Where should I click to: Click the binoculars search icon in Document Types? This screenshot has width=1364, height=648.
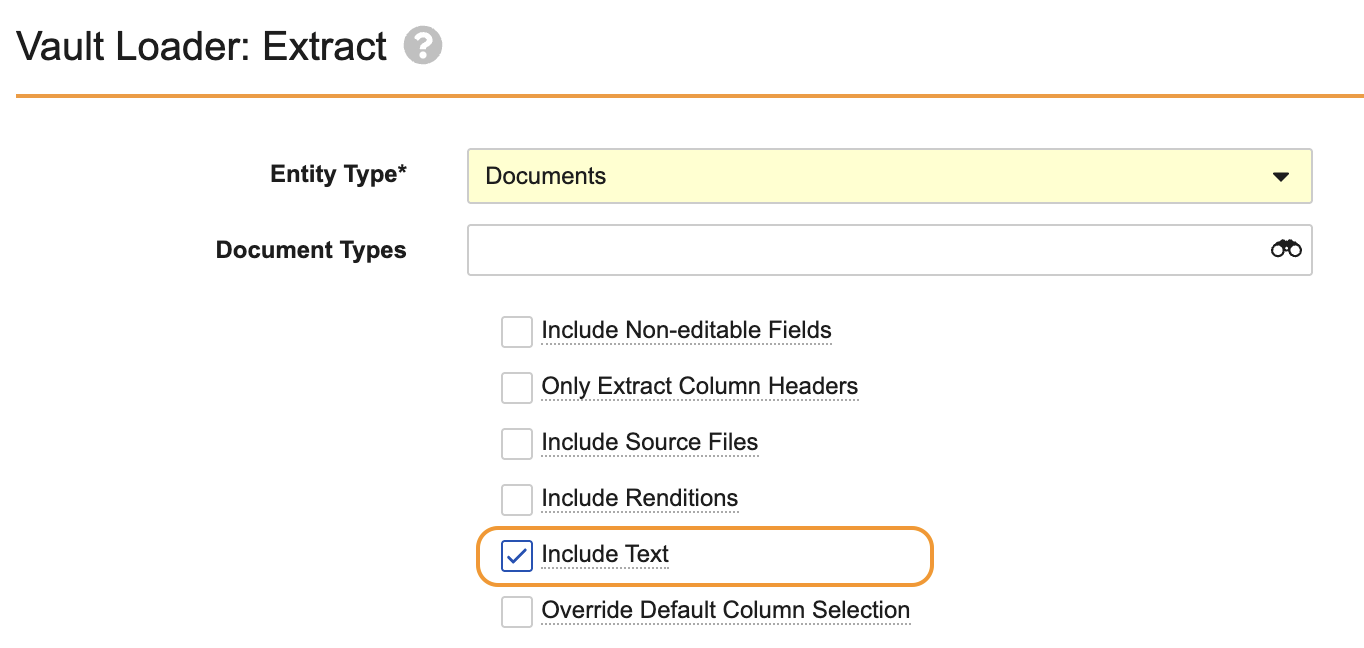tap(1285, 249)
